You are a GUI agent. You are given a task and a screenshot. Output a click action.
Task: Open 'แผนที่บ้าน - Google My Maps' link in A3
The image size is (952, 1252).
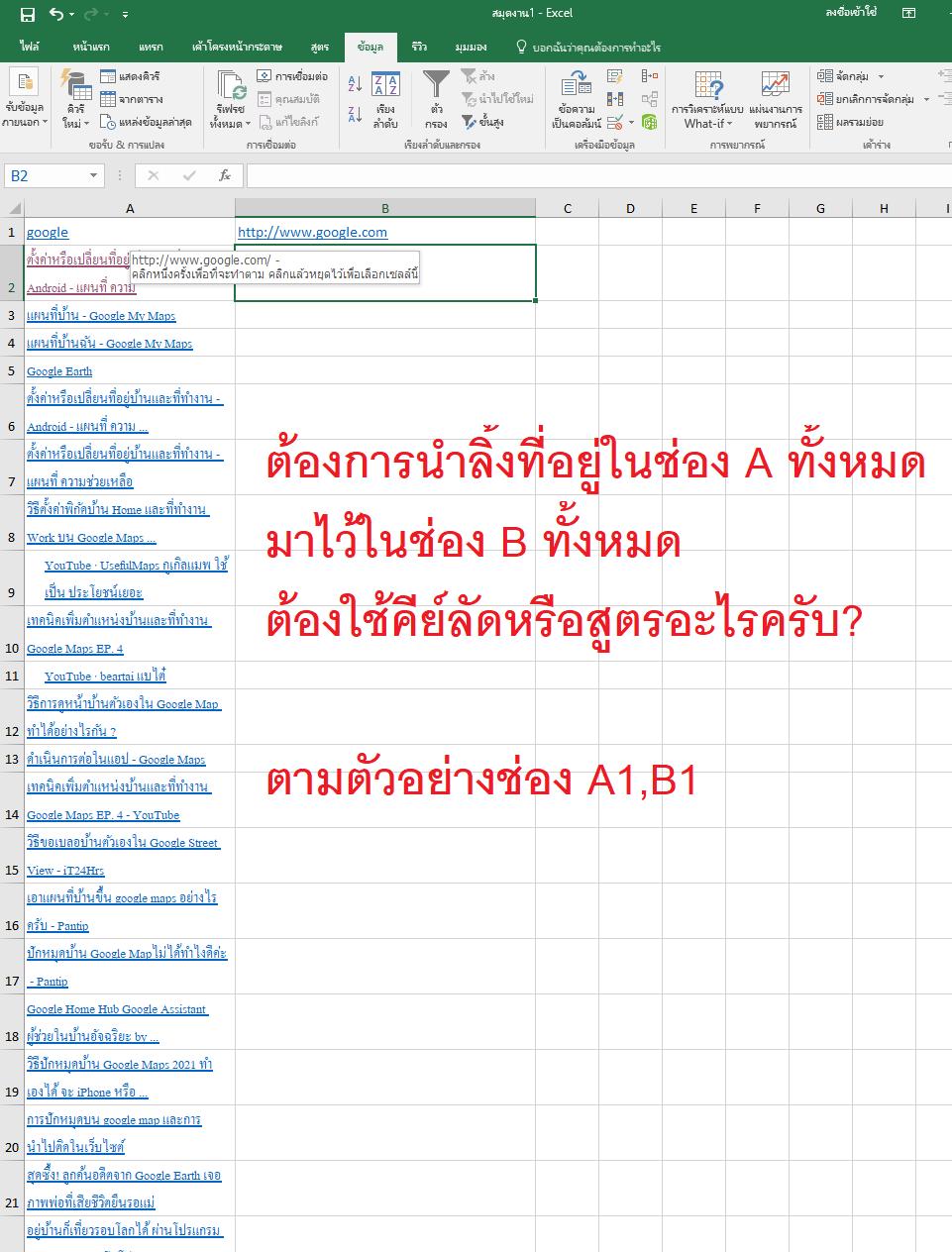click(x=101, y=316)
